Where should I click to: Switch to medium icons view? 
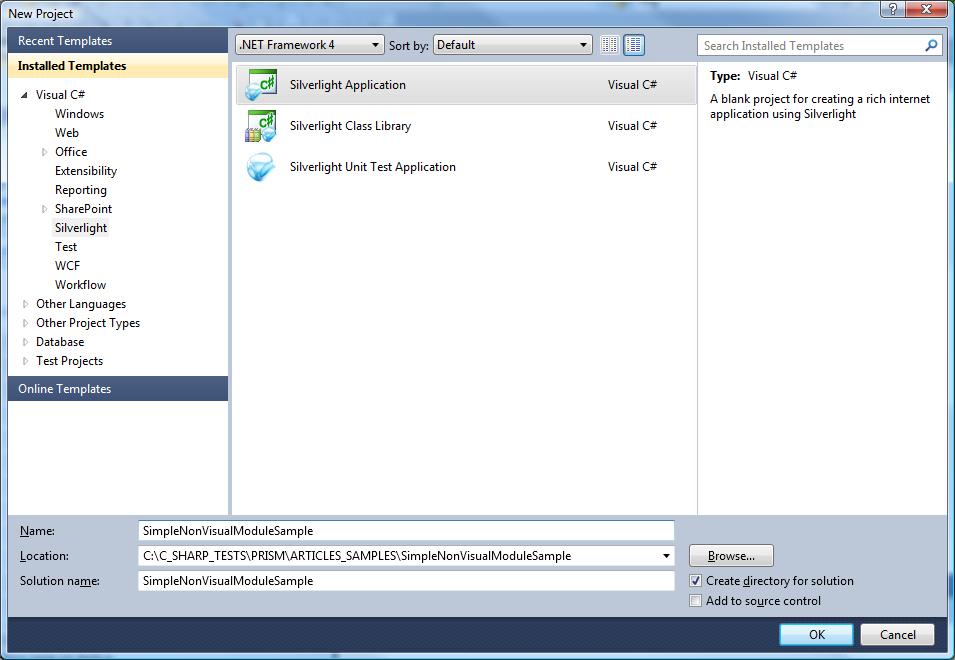tap(634, 44)
